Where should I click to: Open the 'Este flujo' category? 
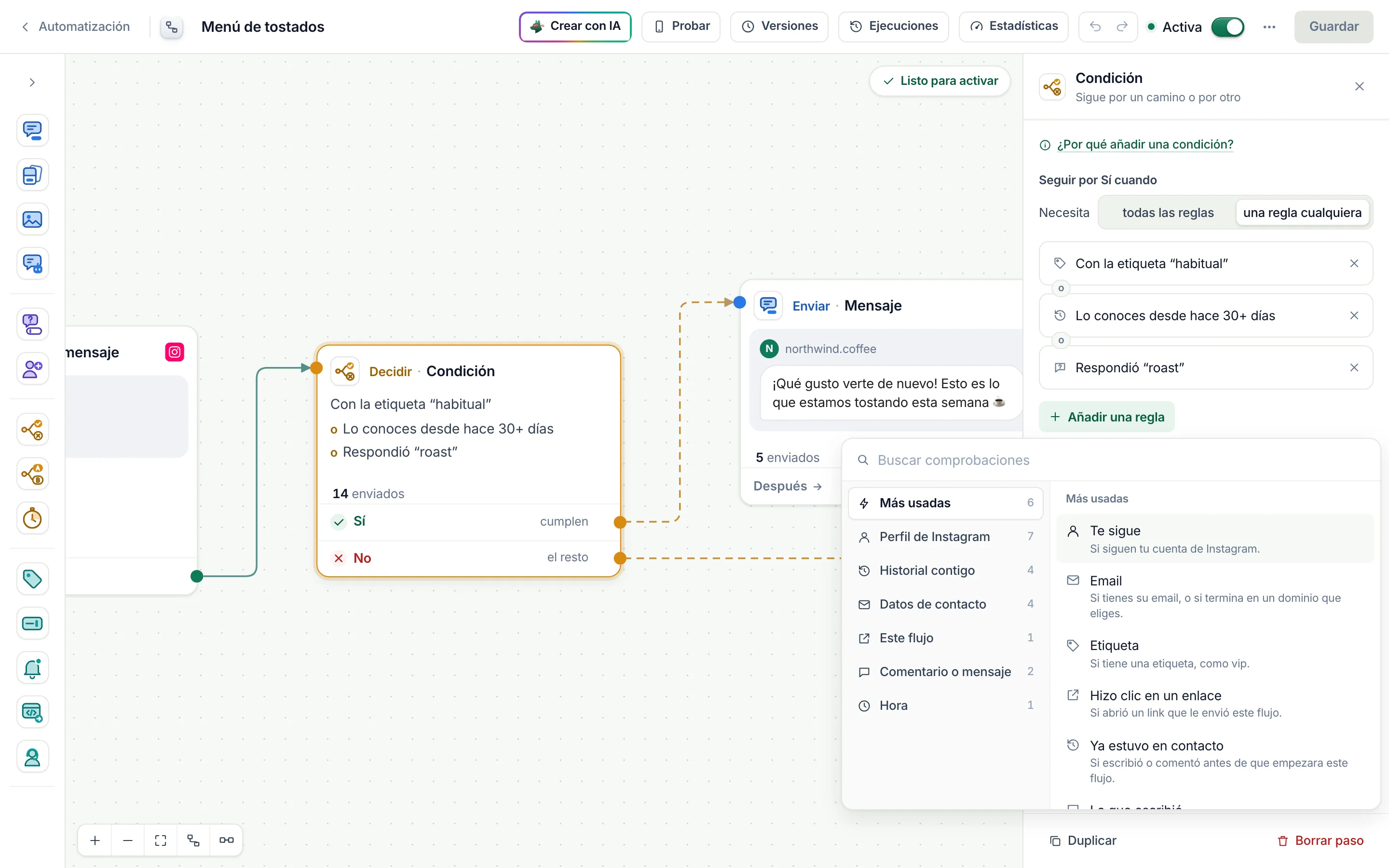[945, 638]
